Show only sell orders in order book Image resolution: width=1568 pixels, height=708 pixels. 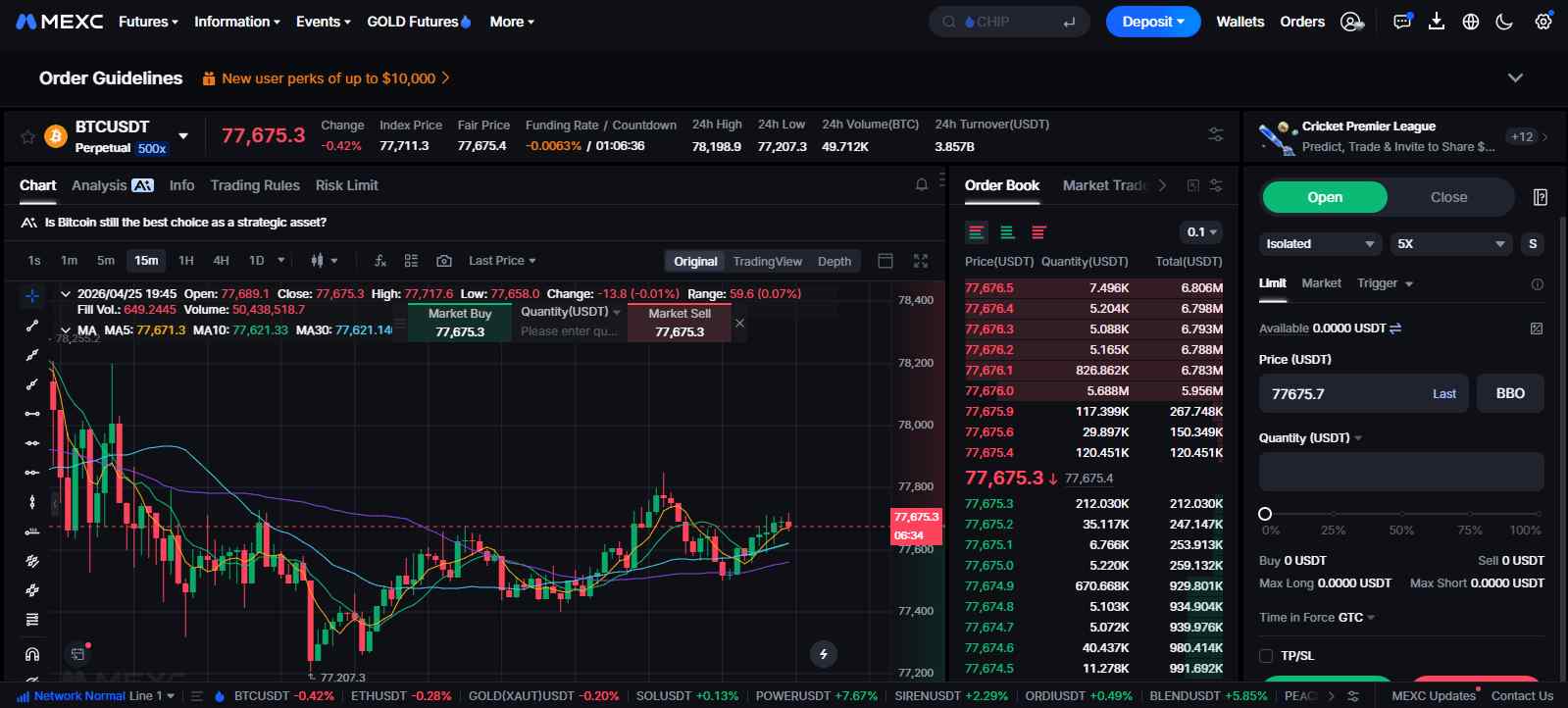(1038, 232)
